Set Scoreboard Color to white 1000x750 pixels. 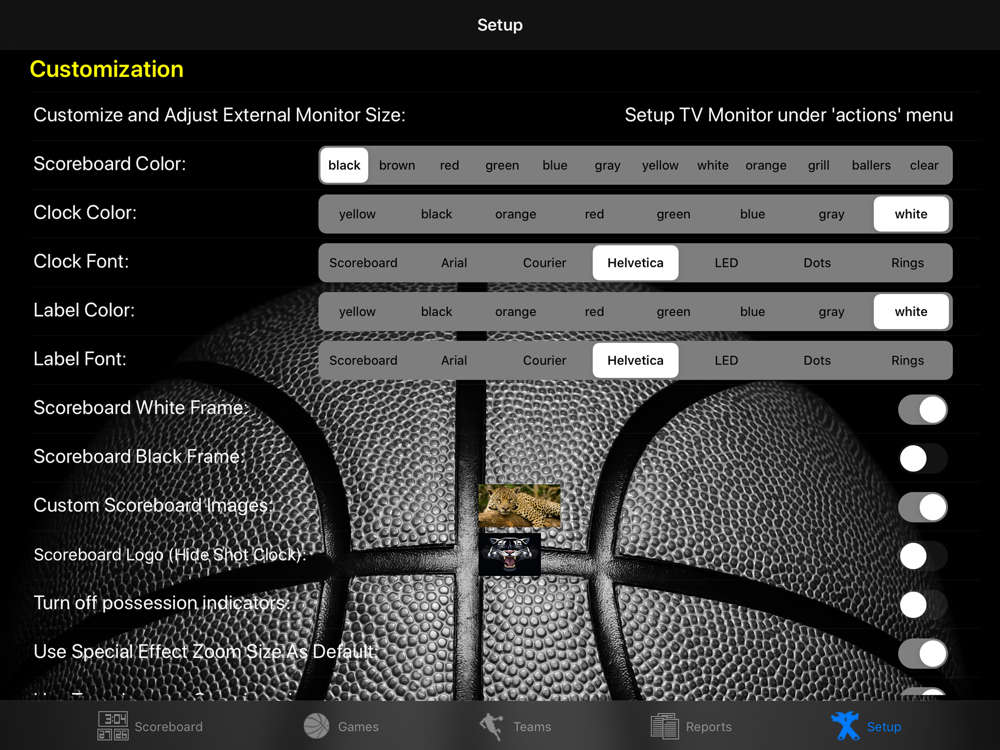click(x=713, y=165)
